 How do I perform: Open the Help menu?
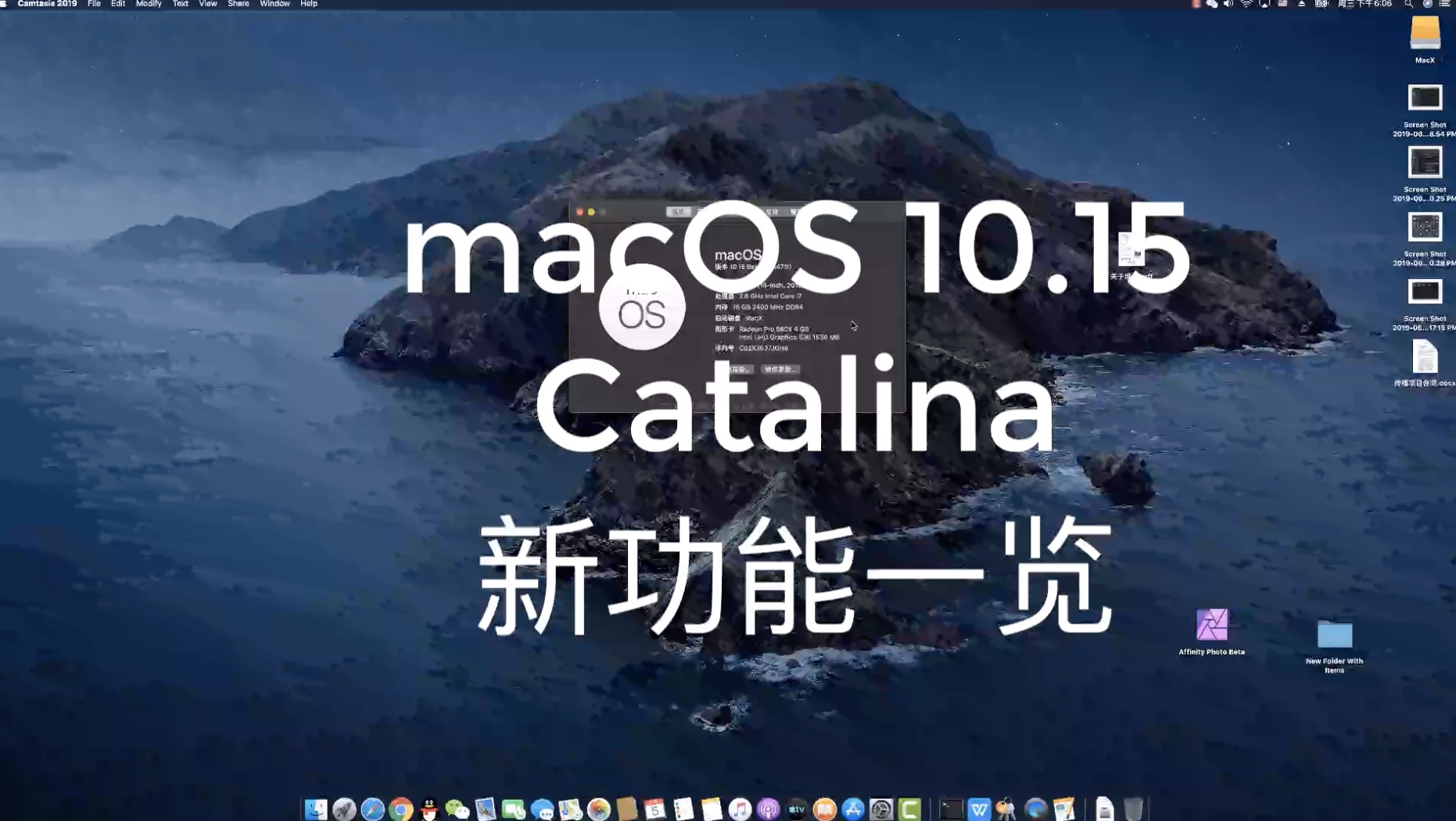[x=309, y=4]
